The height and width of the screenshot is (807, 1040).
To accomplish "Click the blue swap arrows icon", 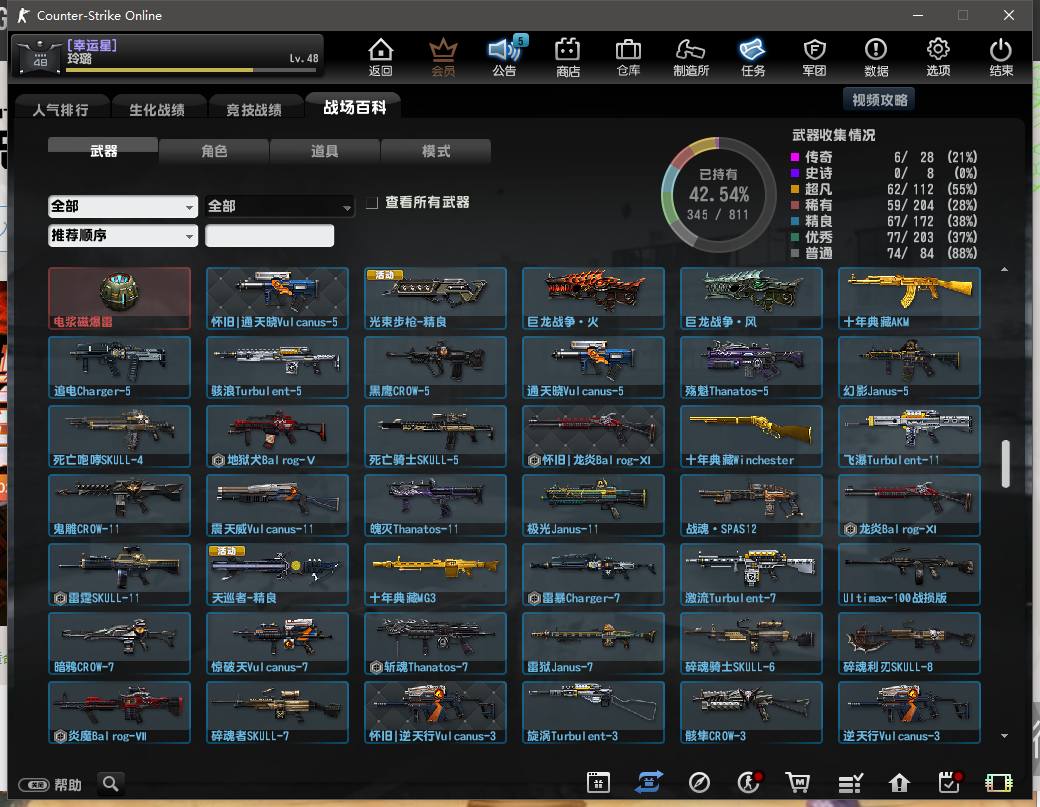I will [648, 782].
